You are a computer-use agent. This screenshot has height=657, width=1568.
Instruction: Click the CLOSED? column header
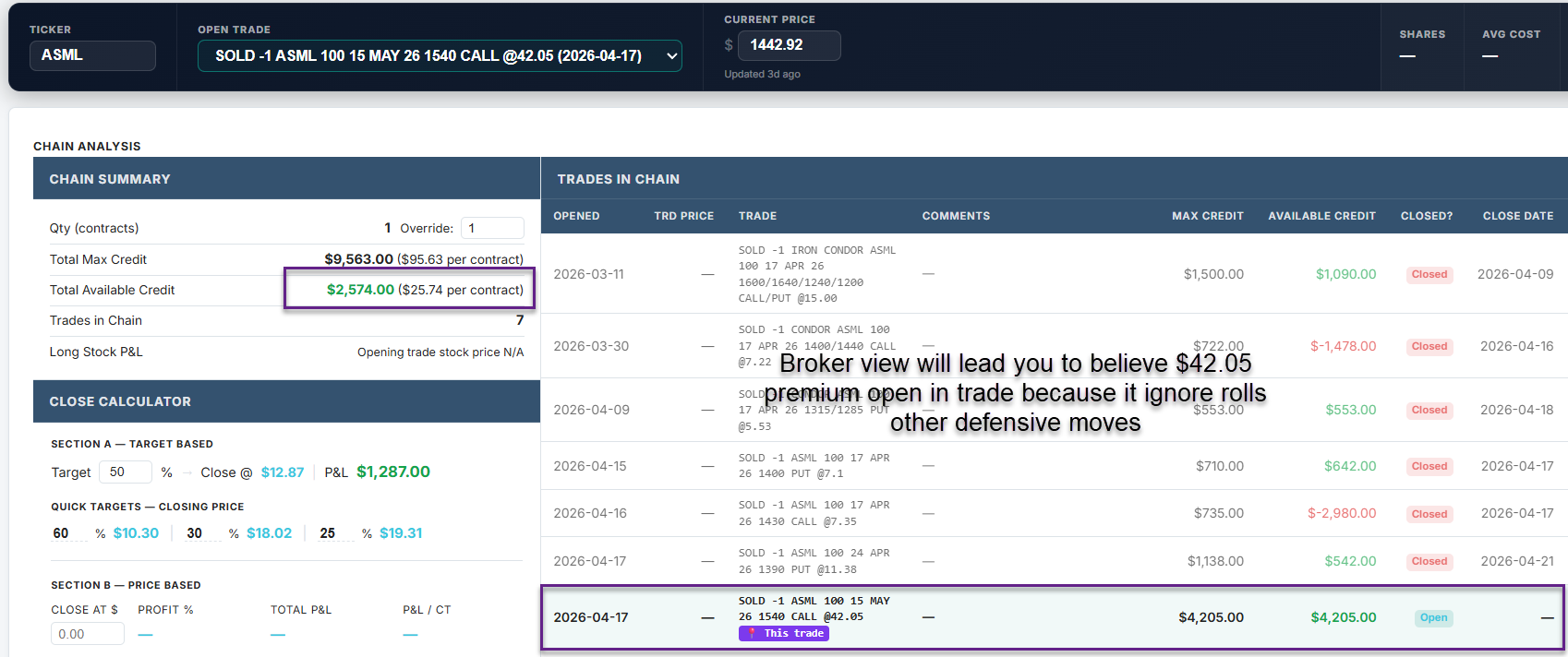click(x=1426, y=216)
